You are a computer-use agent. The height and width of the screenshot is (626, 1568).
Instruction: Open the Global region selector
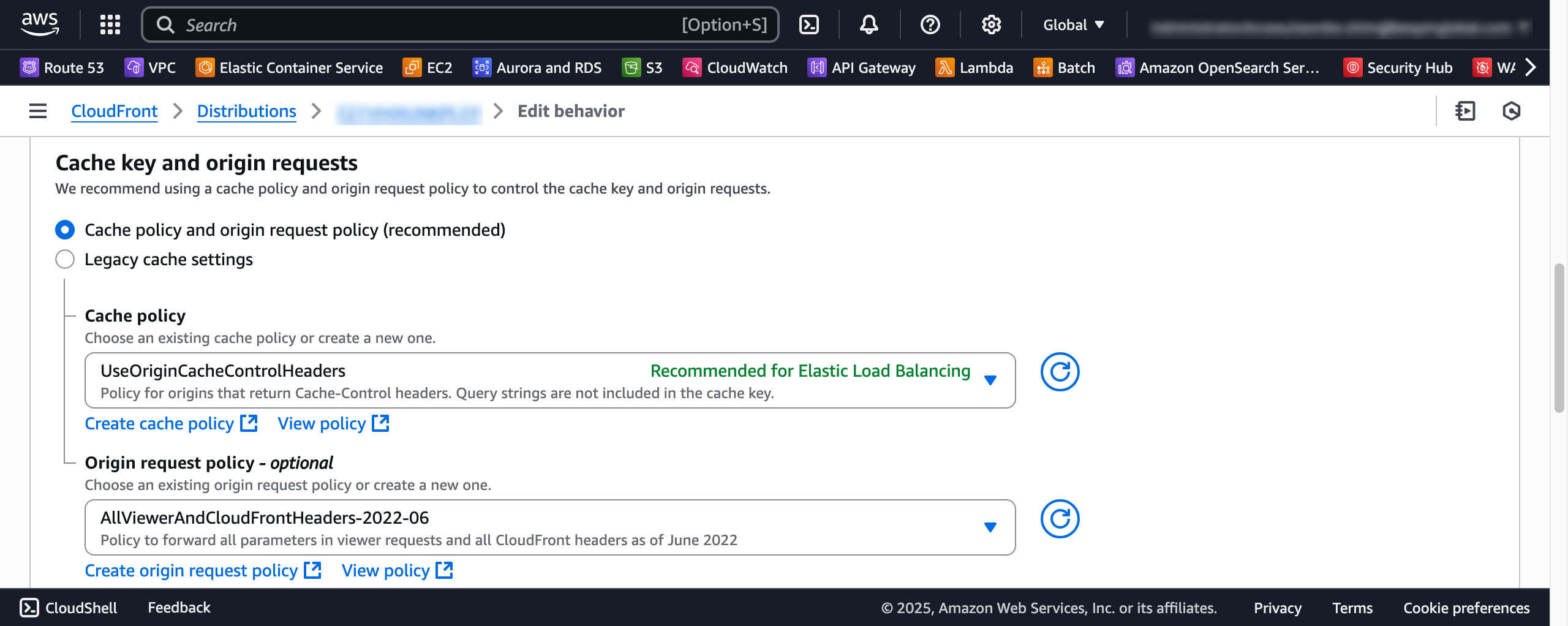1074,25
